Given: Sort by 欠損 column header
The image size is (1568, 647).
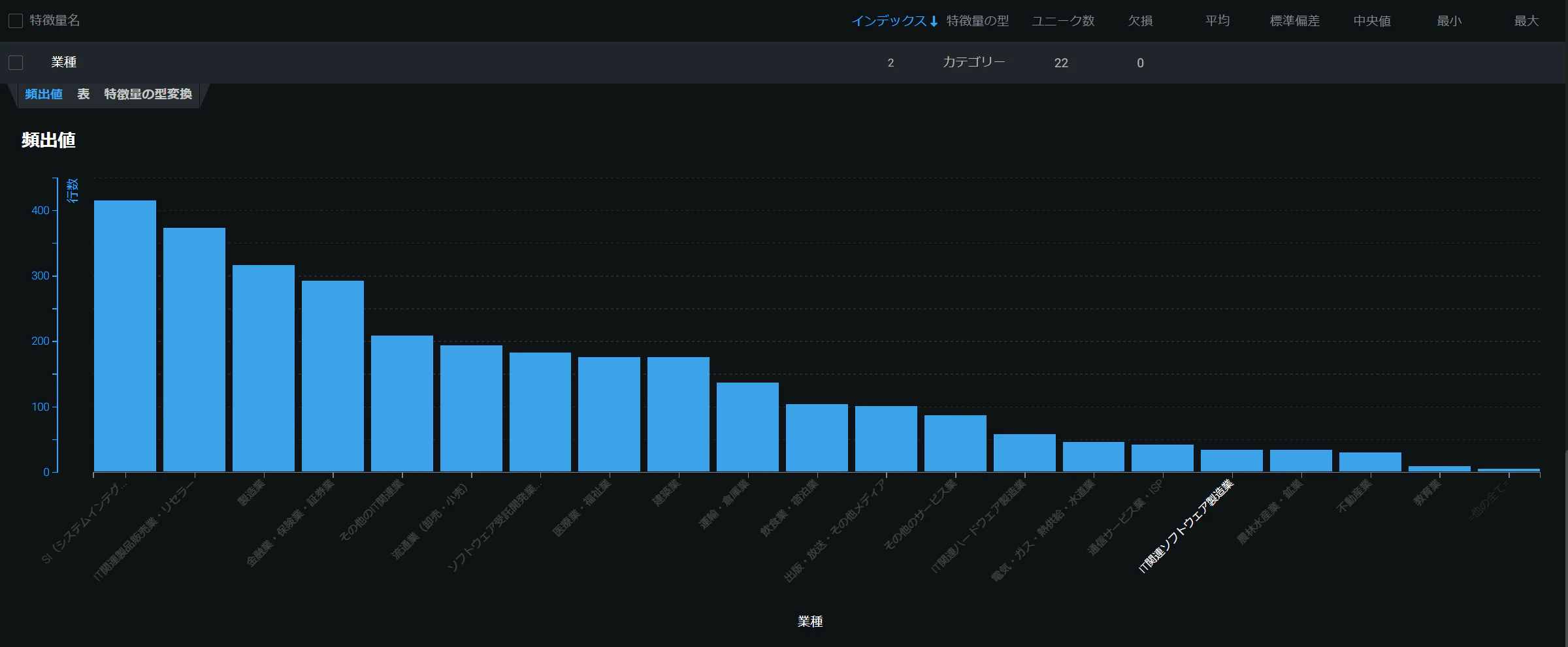Looking at the screenshot, I should tap(1140, 21).
